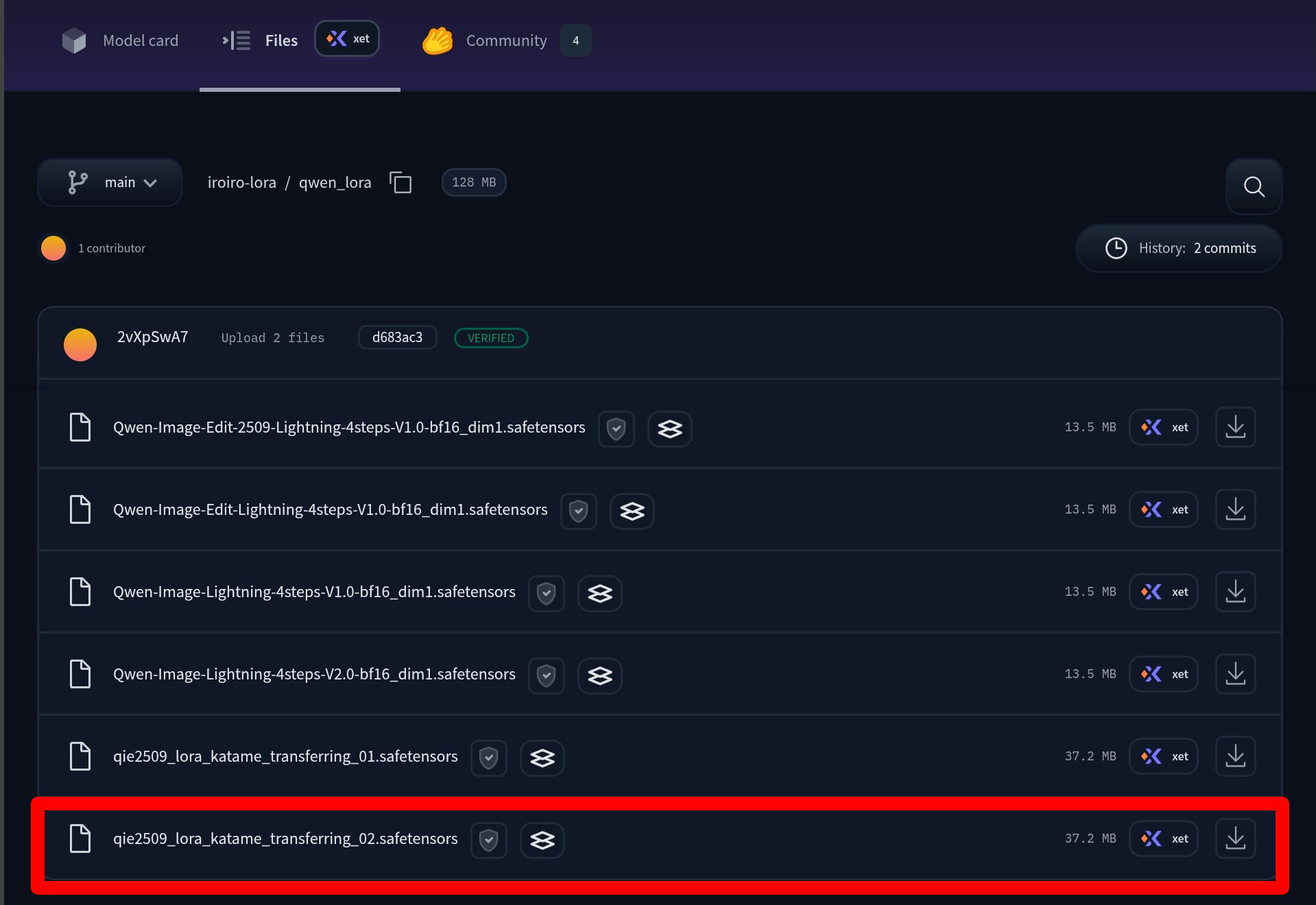Click the 2vXpSwA7 contributor name
This screenshot has width=1316, height=905.
(x=152, y=337)
